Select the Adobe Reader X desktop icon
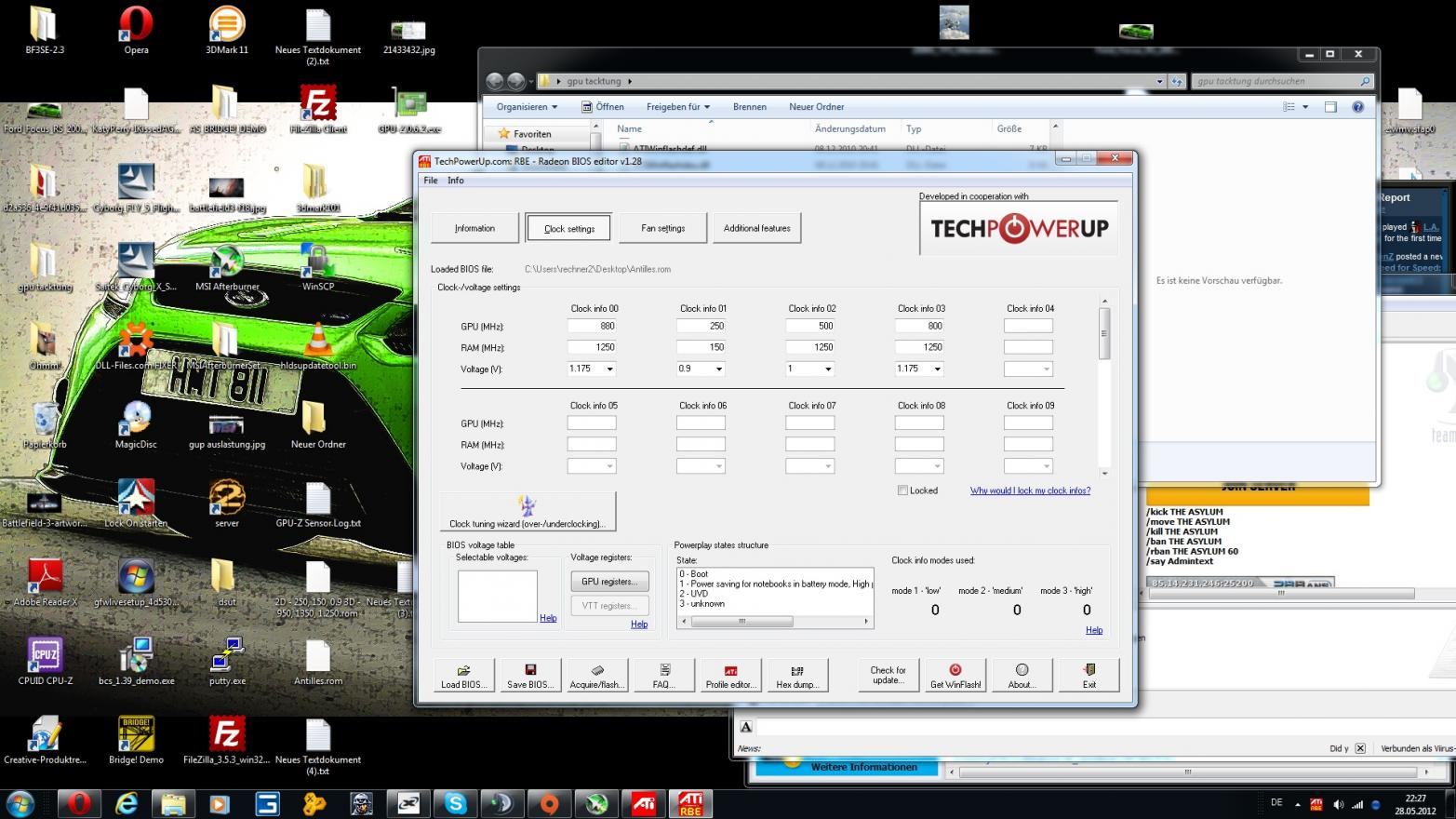This screenshot has width=1456, height=819. (x=45, y=583)
